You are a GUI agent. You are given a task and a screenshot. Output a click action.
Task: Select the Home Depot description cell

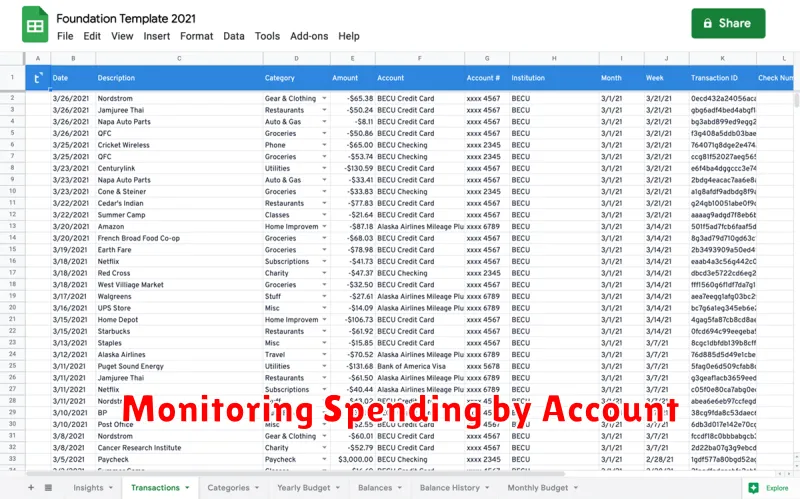coord(179,319)
